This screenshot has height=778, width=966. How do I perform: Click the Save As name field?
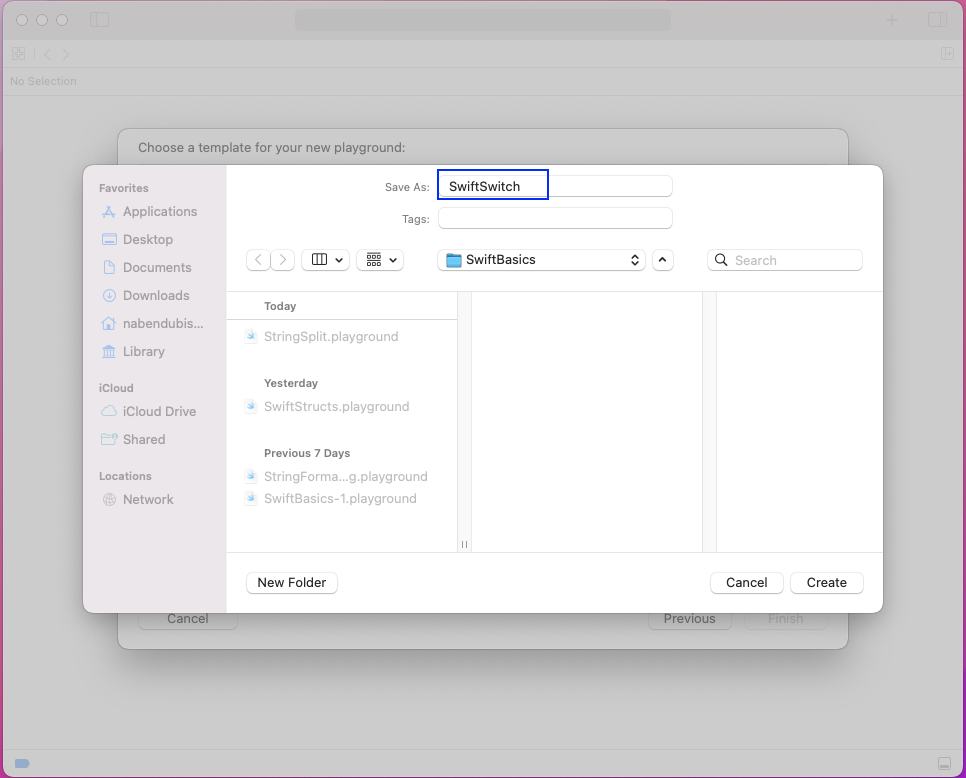555,186
